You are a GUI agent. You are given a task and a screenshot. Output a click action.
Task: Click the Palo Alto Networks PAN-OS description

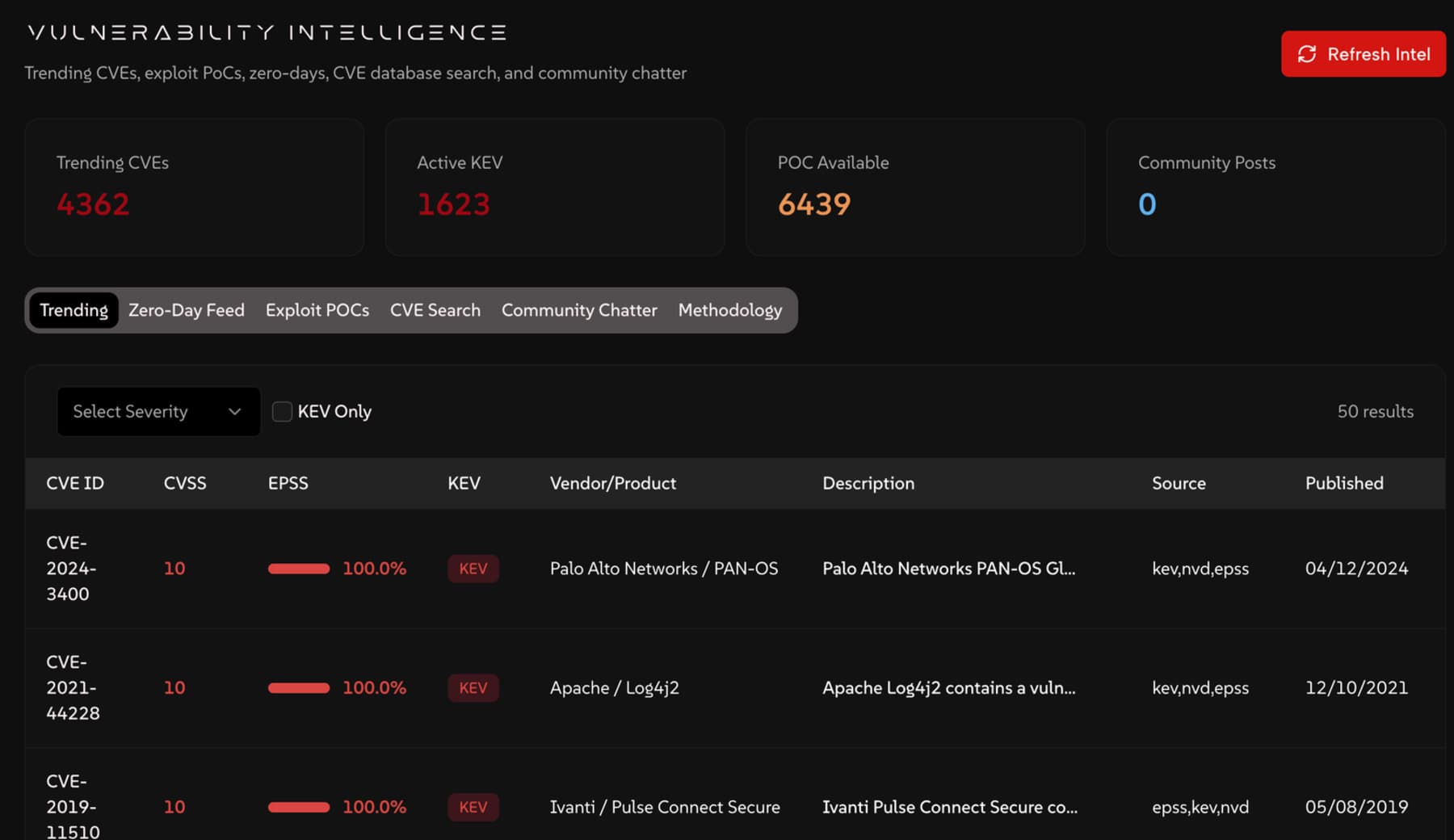click(x=949, y=569)
